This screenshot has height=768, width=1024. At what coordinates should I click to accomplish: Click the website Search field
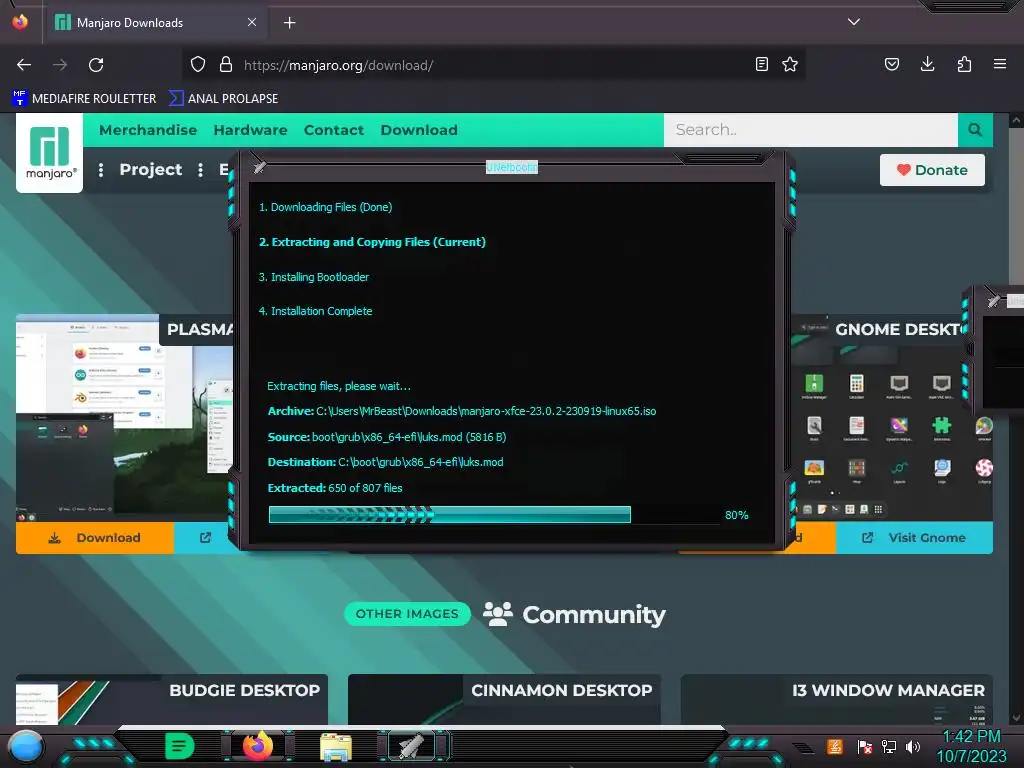click(810, 130)
